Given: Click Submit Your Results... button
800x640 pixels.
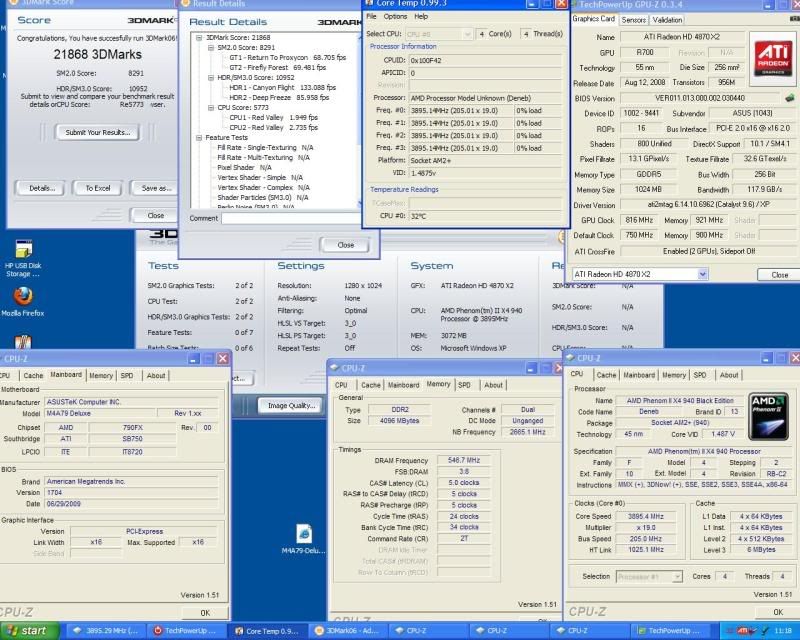Looking at the screenshot, I should click(x=97, y=133).
